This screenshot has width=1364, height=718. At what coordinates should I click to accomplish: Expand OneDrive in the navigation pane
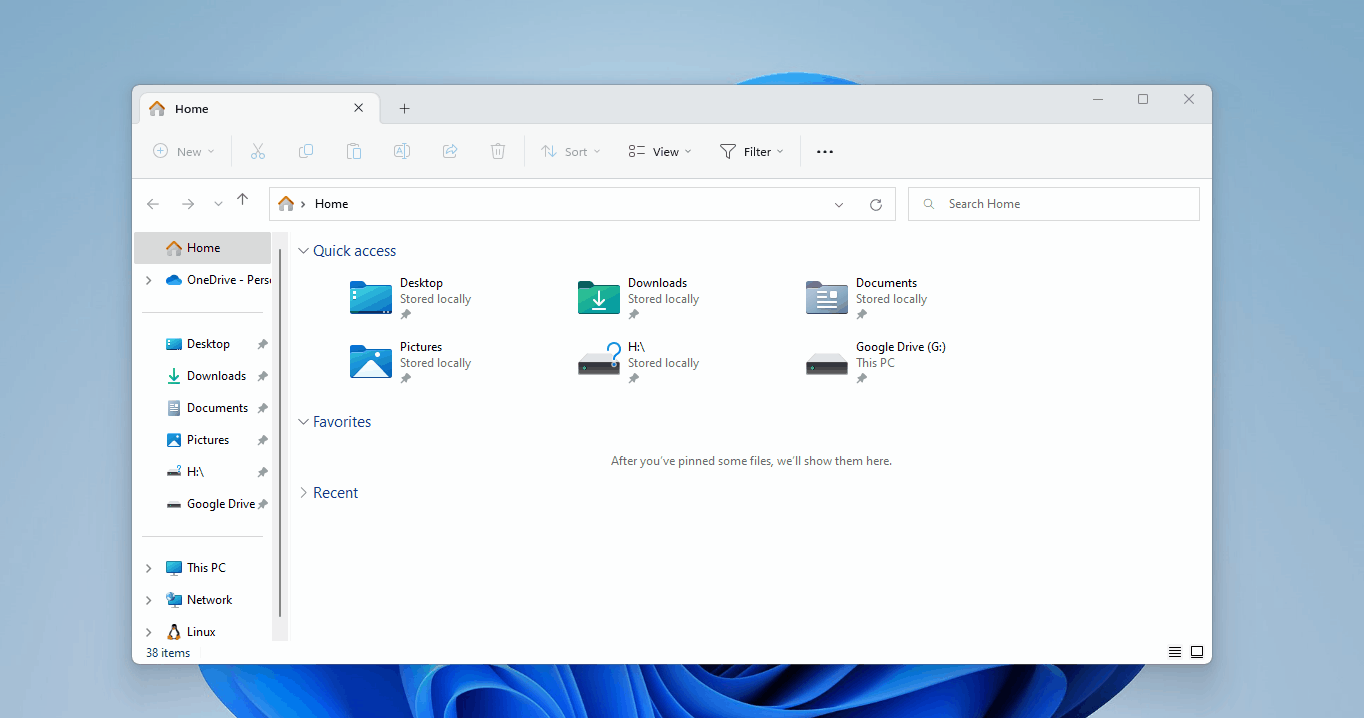pyautogui.click(x=149, y=280)
